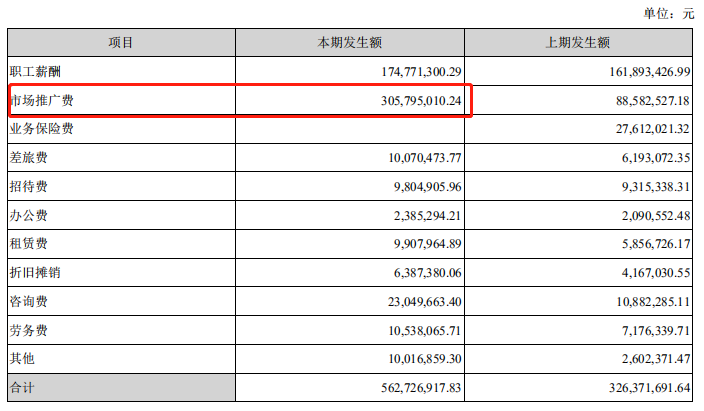Click the 差旅费 row label
704x411 pixels.
(29, 157)
